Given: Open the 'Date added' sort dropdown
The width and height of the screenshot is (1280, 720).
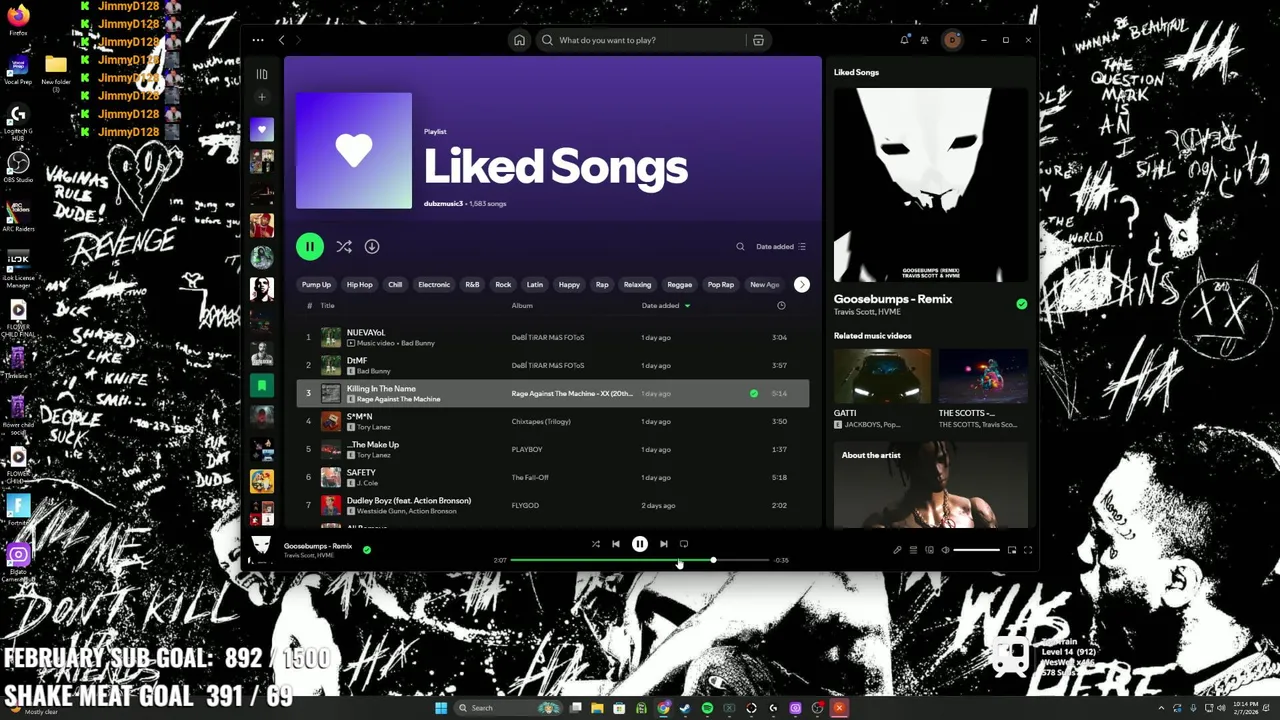Looking at the screenshot, I should (x=781, y=246).
